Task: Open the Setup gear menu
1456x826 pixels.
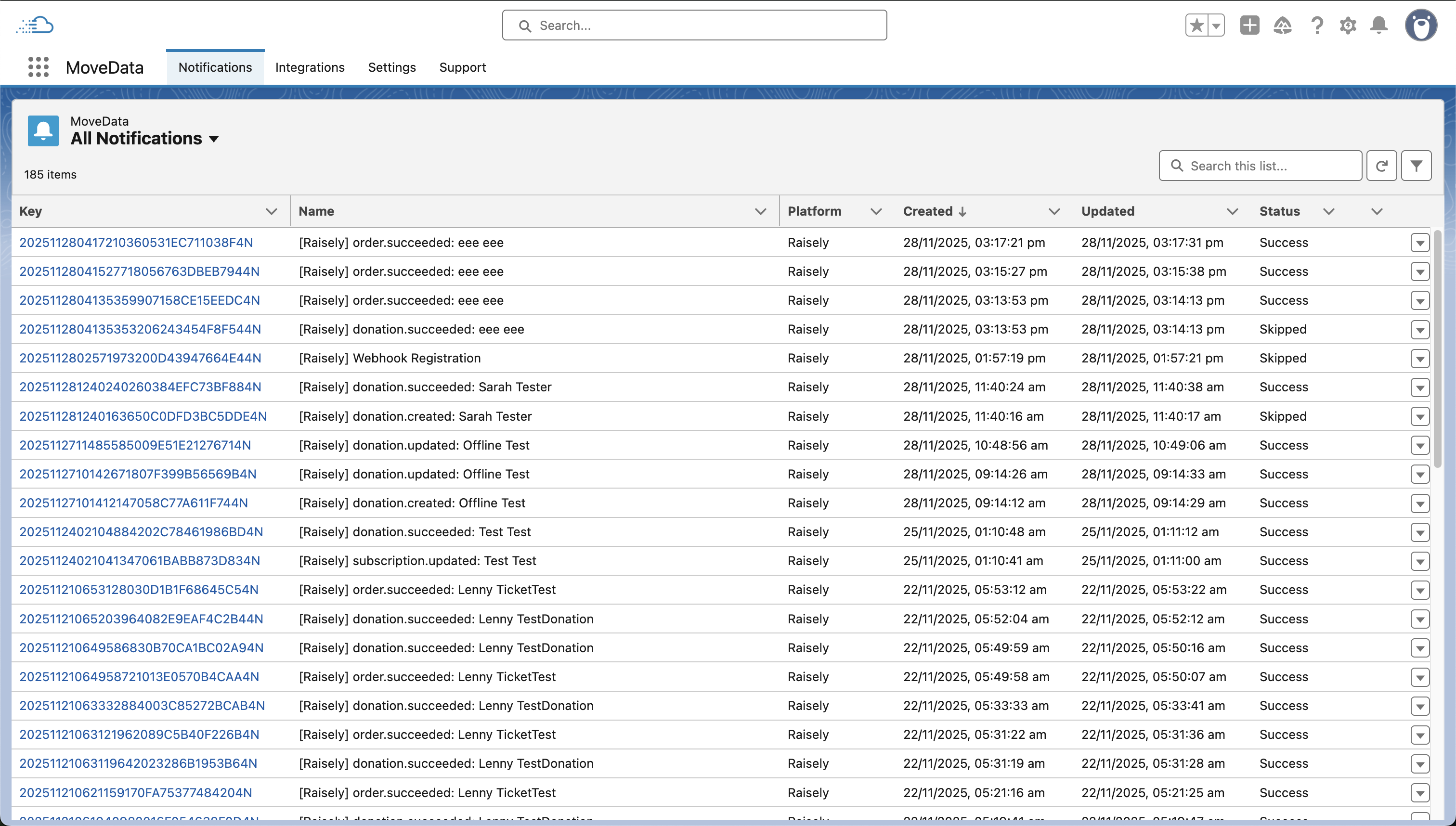Action: click(x=1347, y=25)
